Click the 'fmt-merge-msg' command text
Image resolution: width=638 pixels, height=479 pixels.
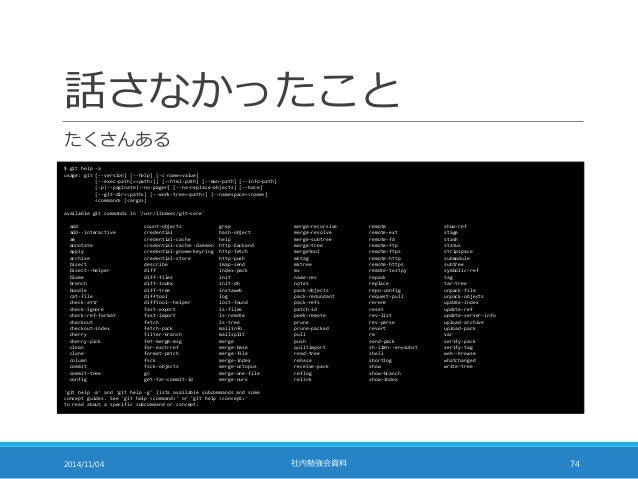[163, 342]
